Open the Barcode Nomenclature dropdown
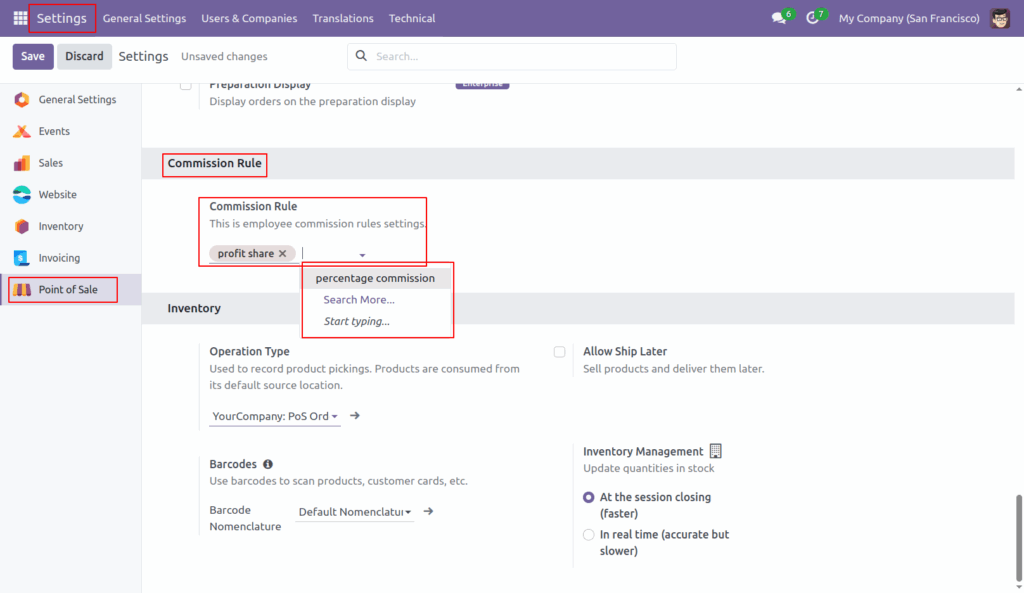1024x593 pixels. [355, 511]
